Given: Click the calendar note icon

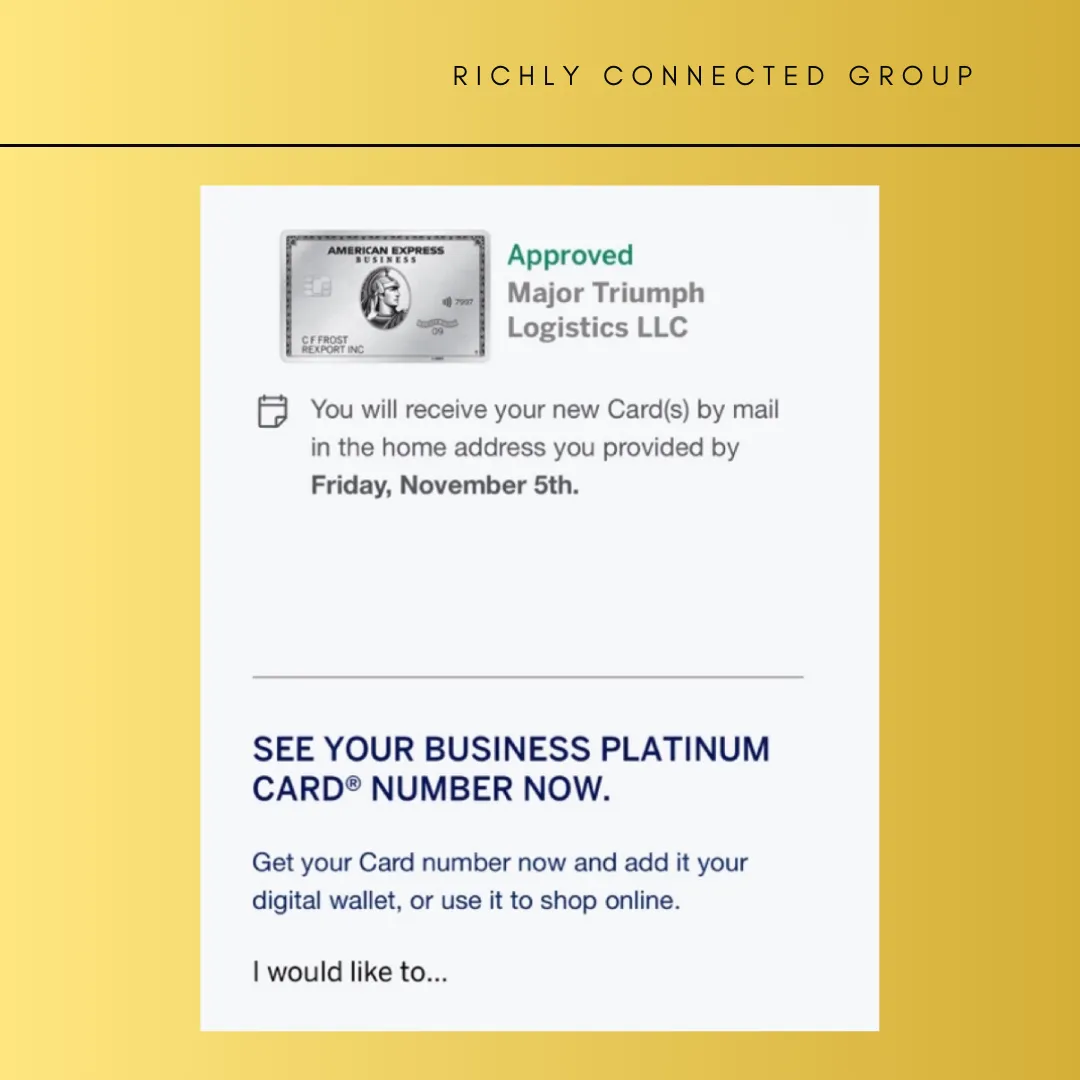Looking at the screenshot, I should click(x=272, y=411).
